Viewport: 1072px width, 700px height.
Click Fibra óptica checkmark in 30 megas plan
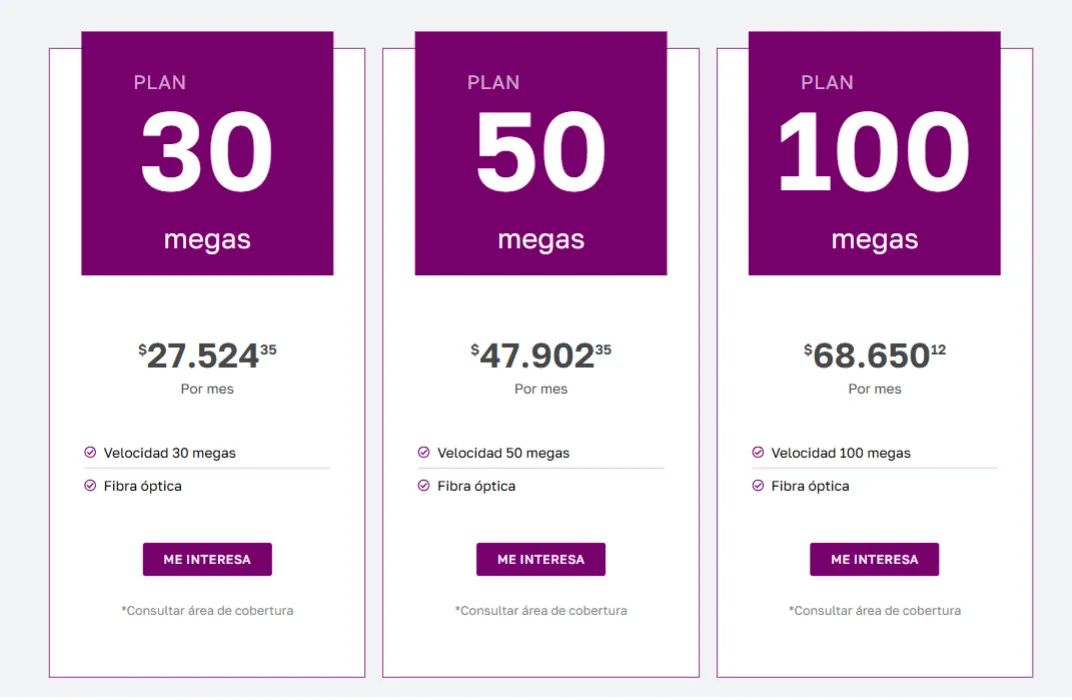[90, 485]
